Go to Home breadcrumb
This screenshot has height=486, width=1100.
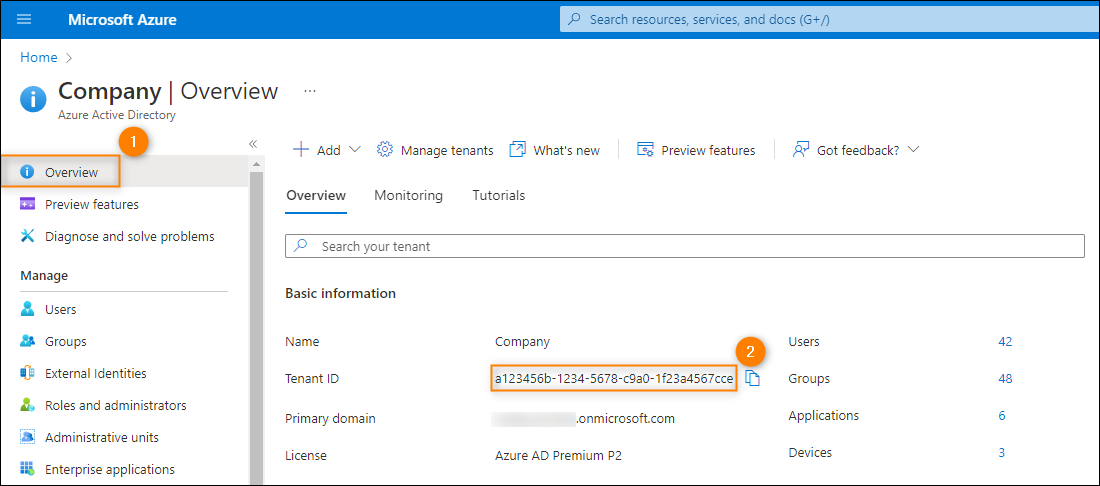(x=39, y=58)
